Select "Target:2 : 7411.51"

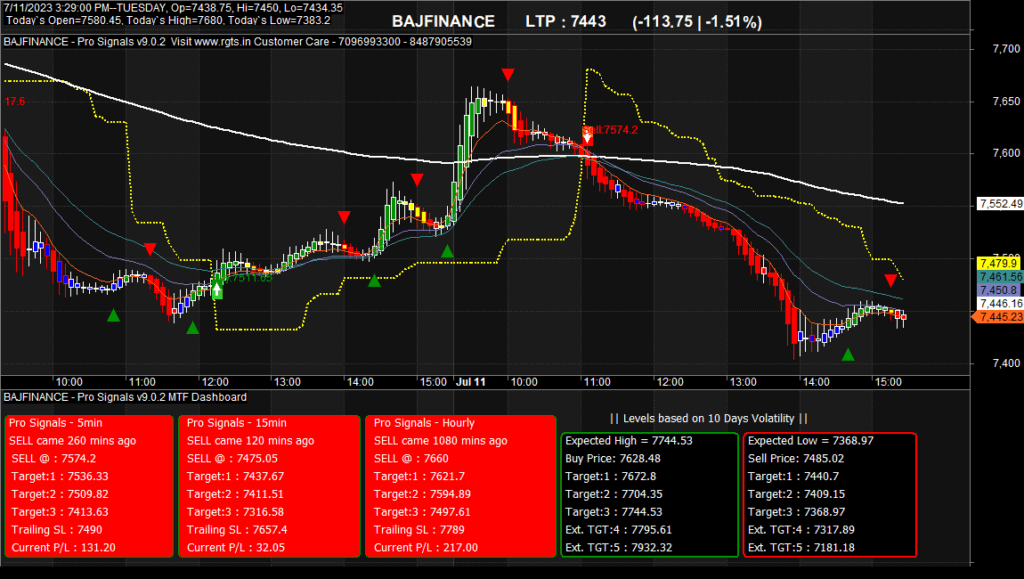235,494
